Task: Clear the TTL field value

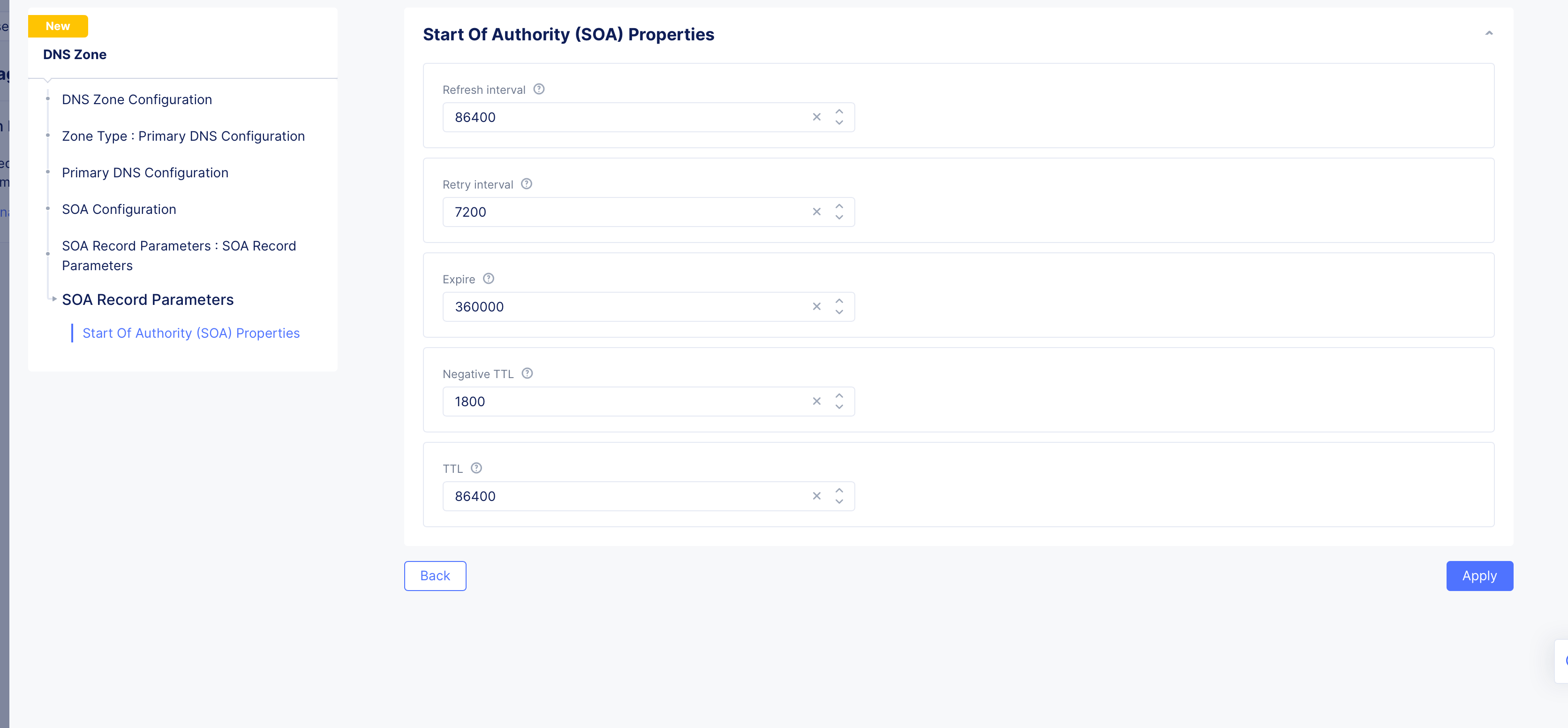Action: point(816,495)
